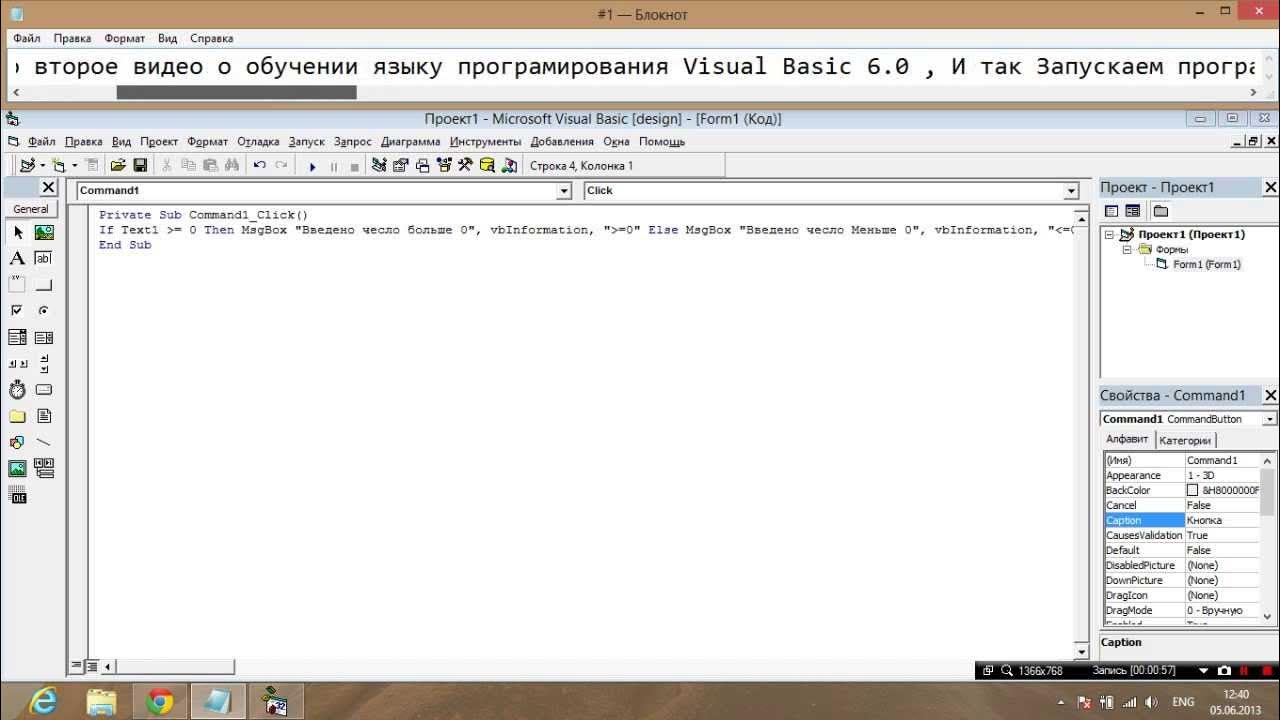Open the Запуск menu

tap(306, 142)
